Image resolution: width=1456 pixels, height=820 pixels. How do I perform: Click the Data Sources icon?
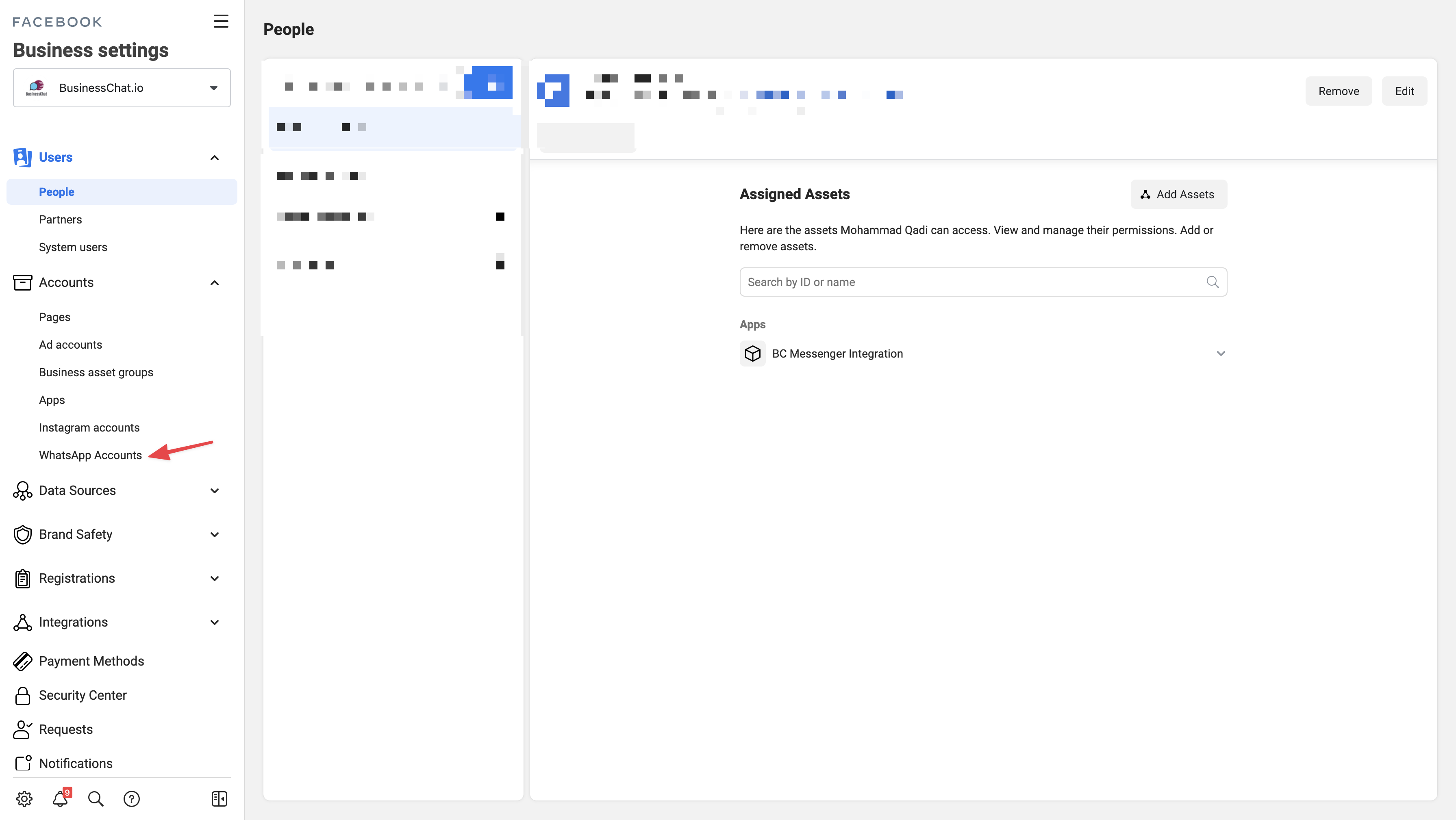(x=23, y=490)
